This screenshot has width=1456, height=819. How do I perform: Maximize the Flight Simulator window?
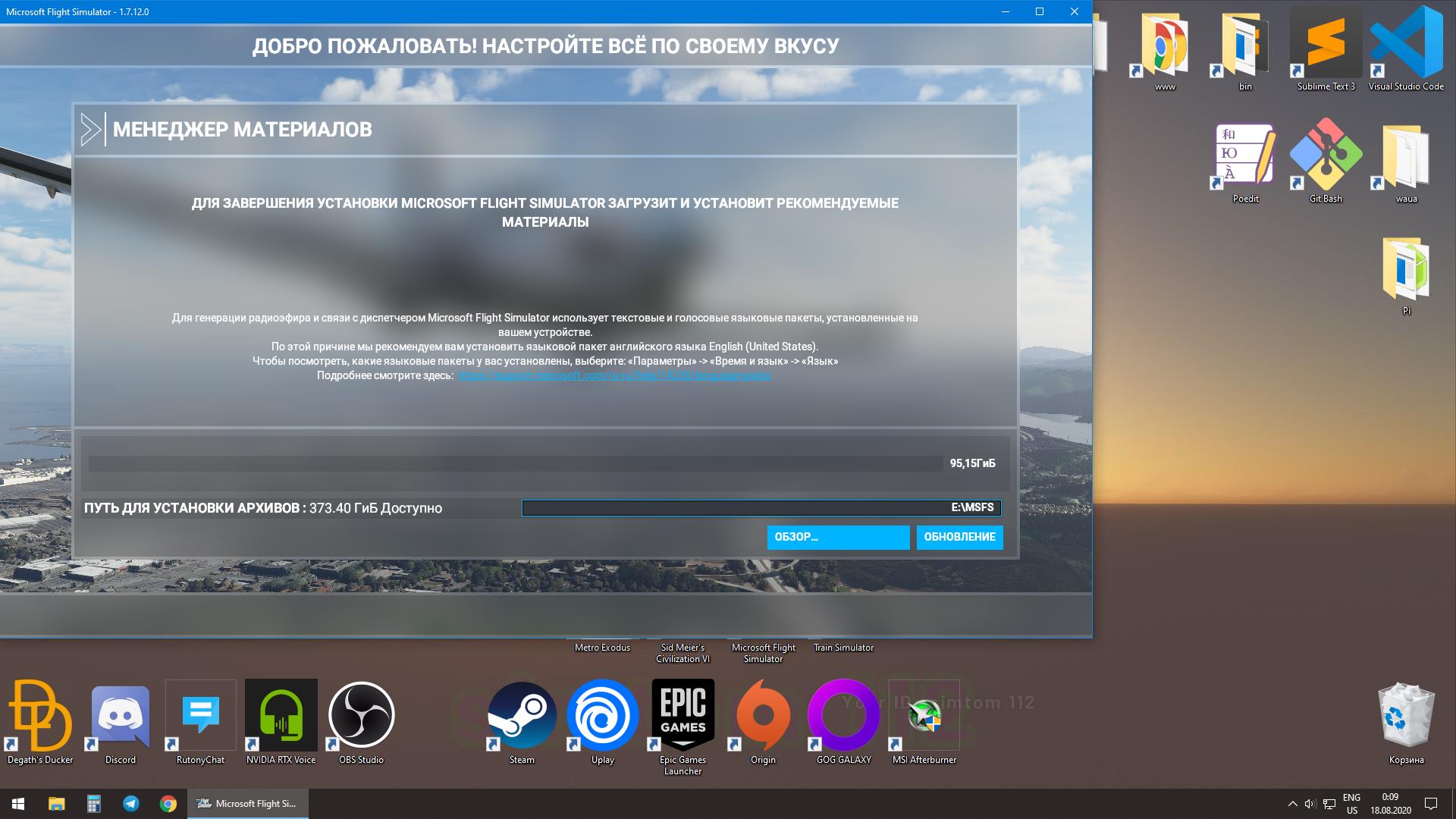[x=1040, y=11]
